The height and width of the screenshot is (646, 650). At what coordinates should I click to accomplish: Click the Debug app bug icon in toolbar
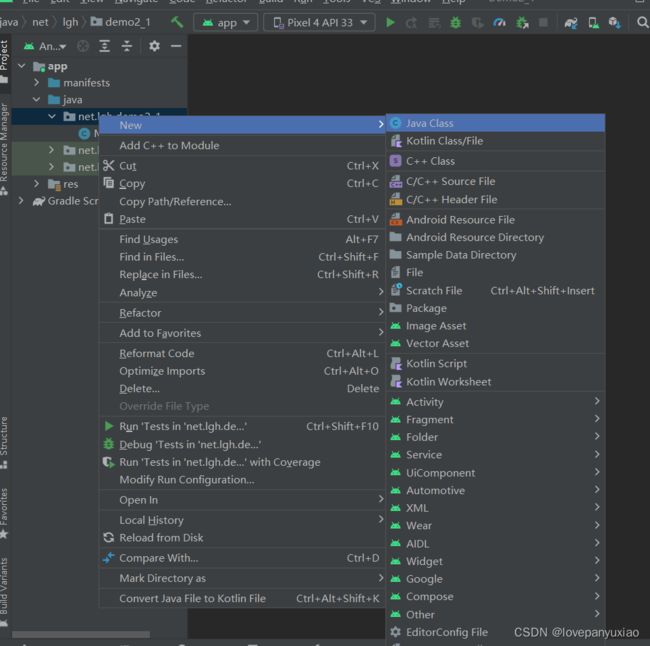[x=456, y=22]
